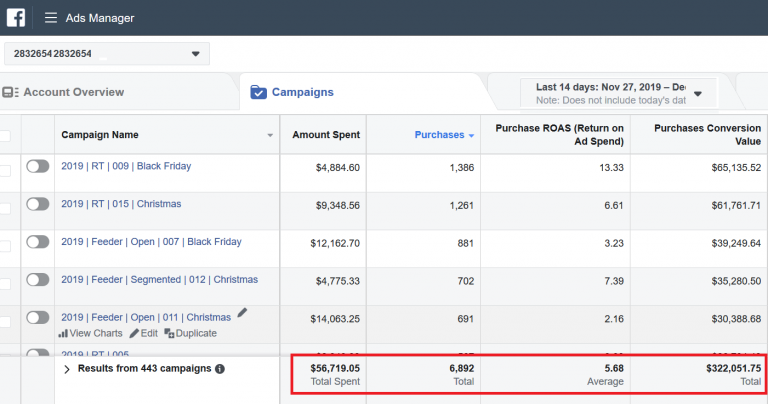Open the Last 14 days date range dropdown
The height and width of the screenshot is (404, 768).
(x=619, y=93)
